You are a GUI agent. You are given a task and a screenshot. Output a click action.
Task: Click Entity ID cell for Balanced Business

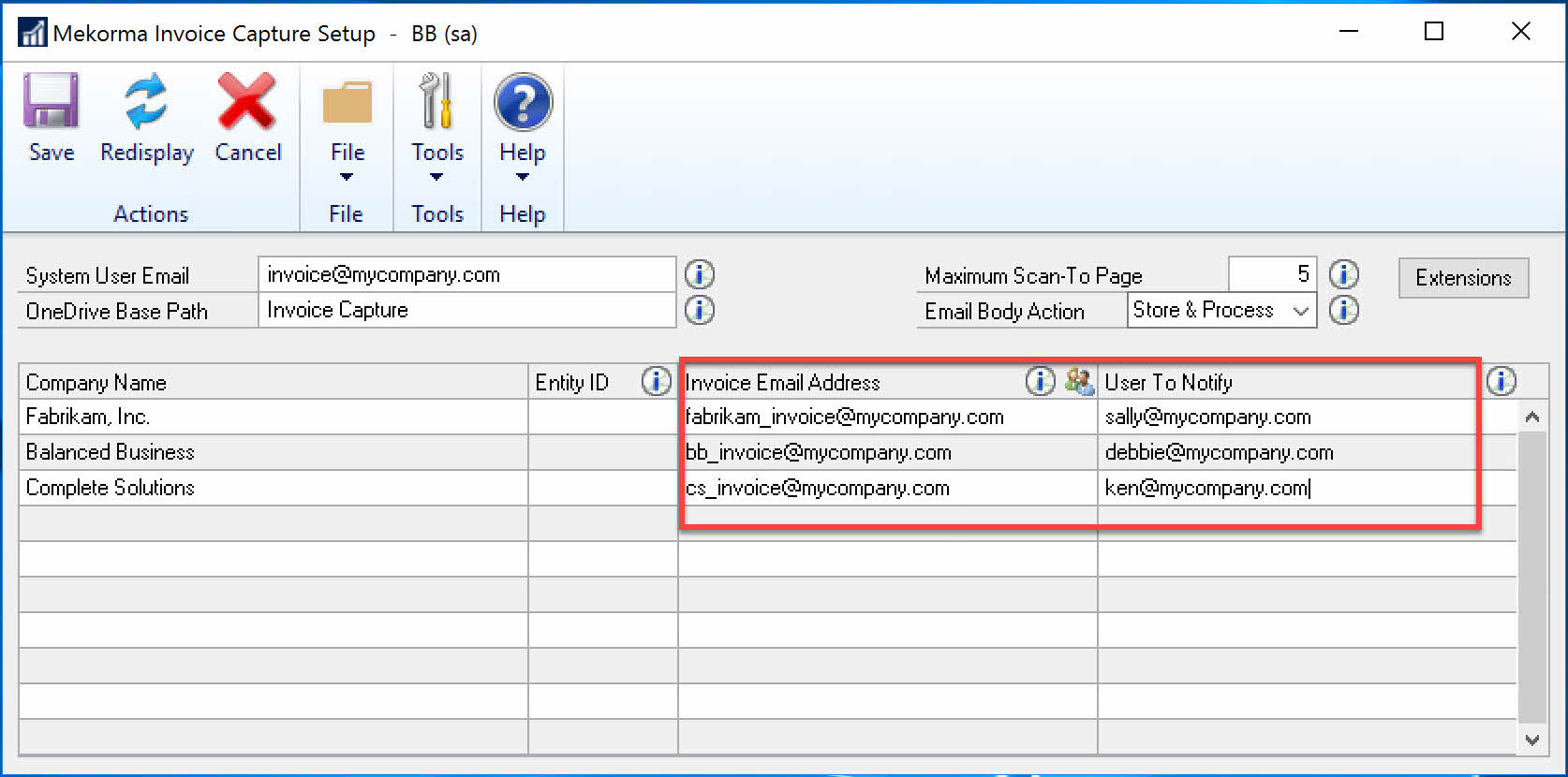[x=603, y=452]
